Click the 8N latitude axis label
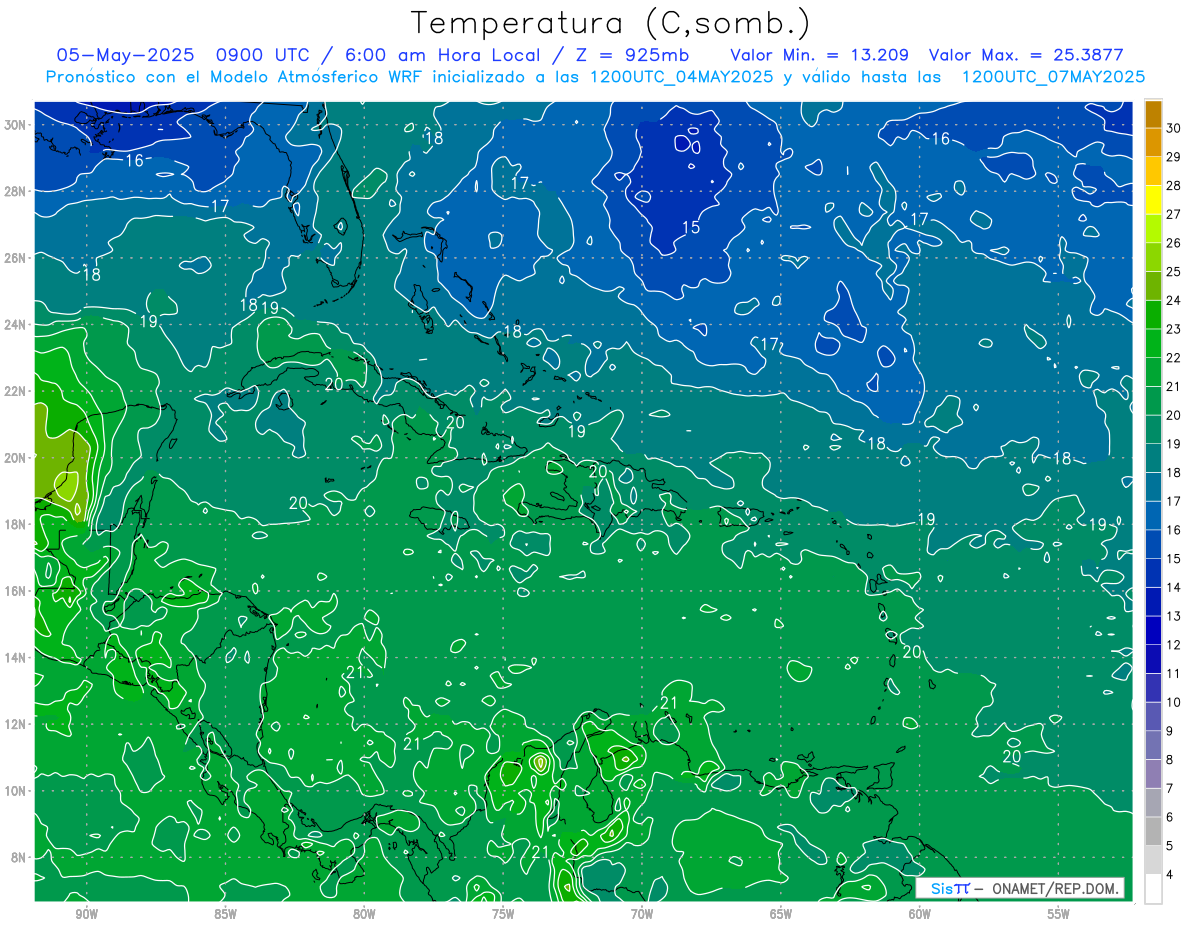Image resolution: width=1200 pixels, height=927 pixels. coord(20,857)
